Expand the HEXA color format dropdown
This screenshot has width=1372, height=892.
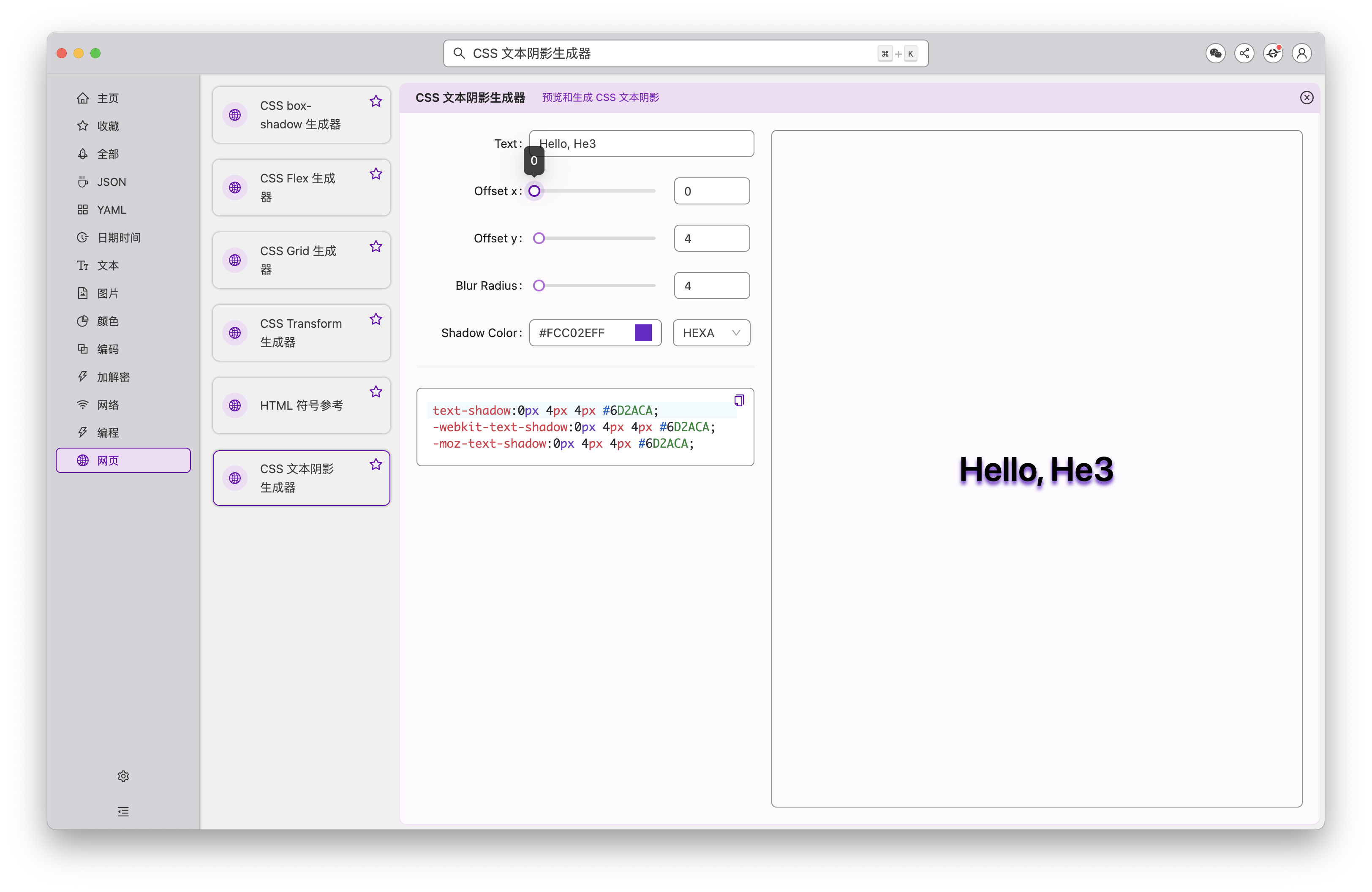[711, 333]
